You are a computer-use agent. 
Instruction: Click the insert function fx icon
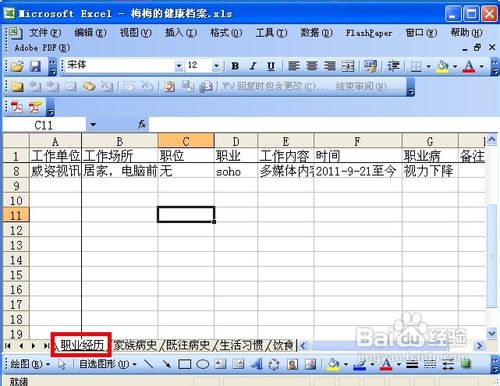(142, 125)
